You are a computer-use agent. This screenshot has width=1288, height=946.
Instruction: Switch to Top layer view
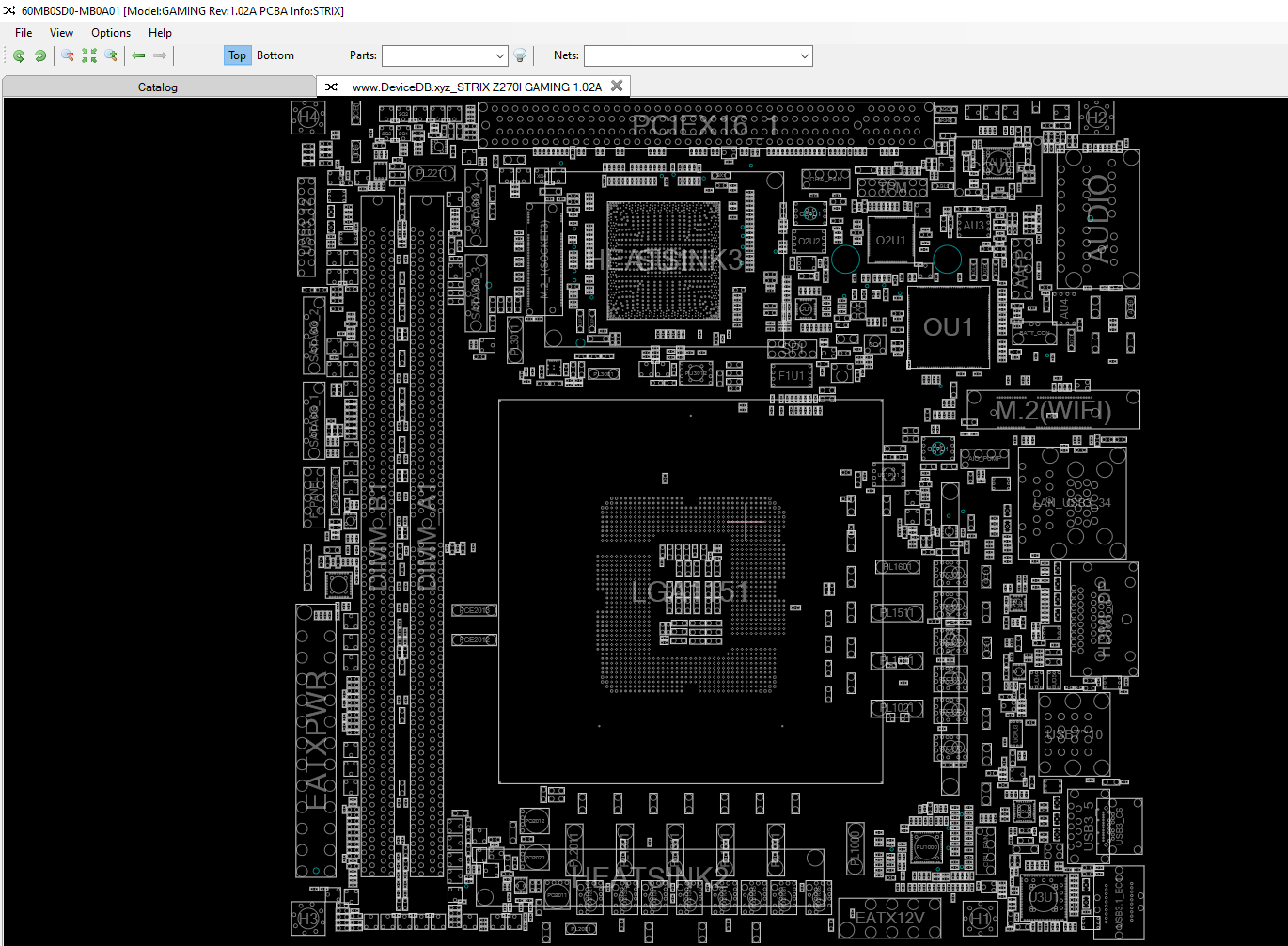[237, 55]
